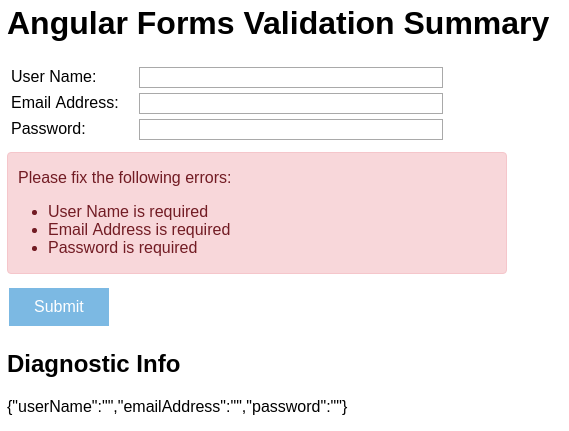Click the 'Email Address:' label
Image resolution: width=569 pixels, height=431 pixels.
(65, 103)
